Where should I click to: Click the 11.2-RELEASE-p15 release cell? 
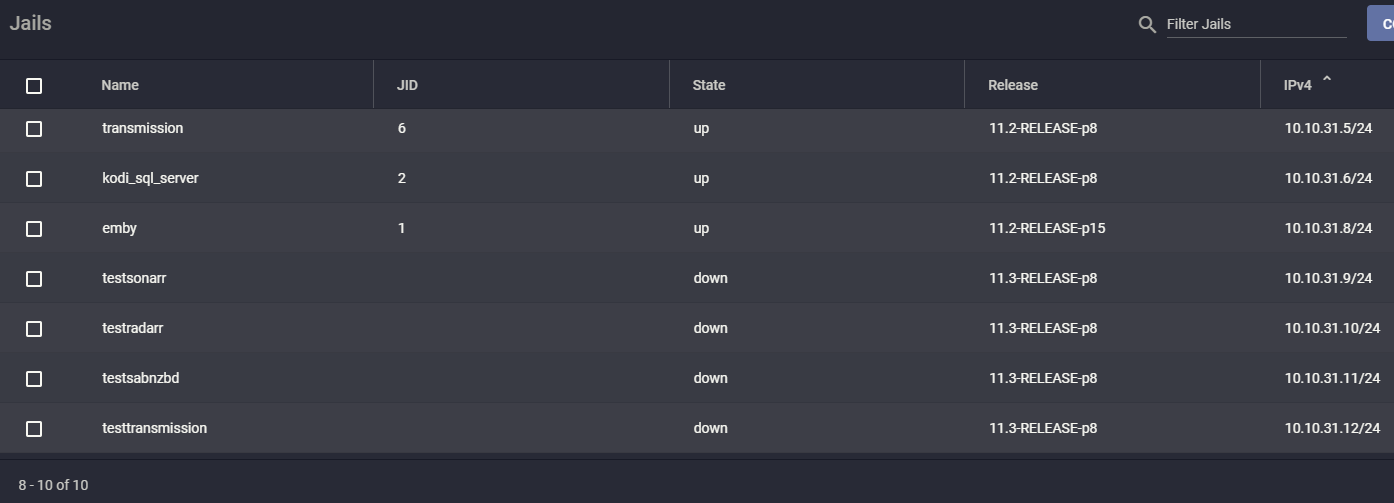[x=1047, y=228]
